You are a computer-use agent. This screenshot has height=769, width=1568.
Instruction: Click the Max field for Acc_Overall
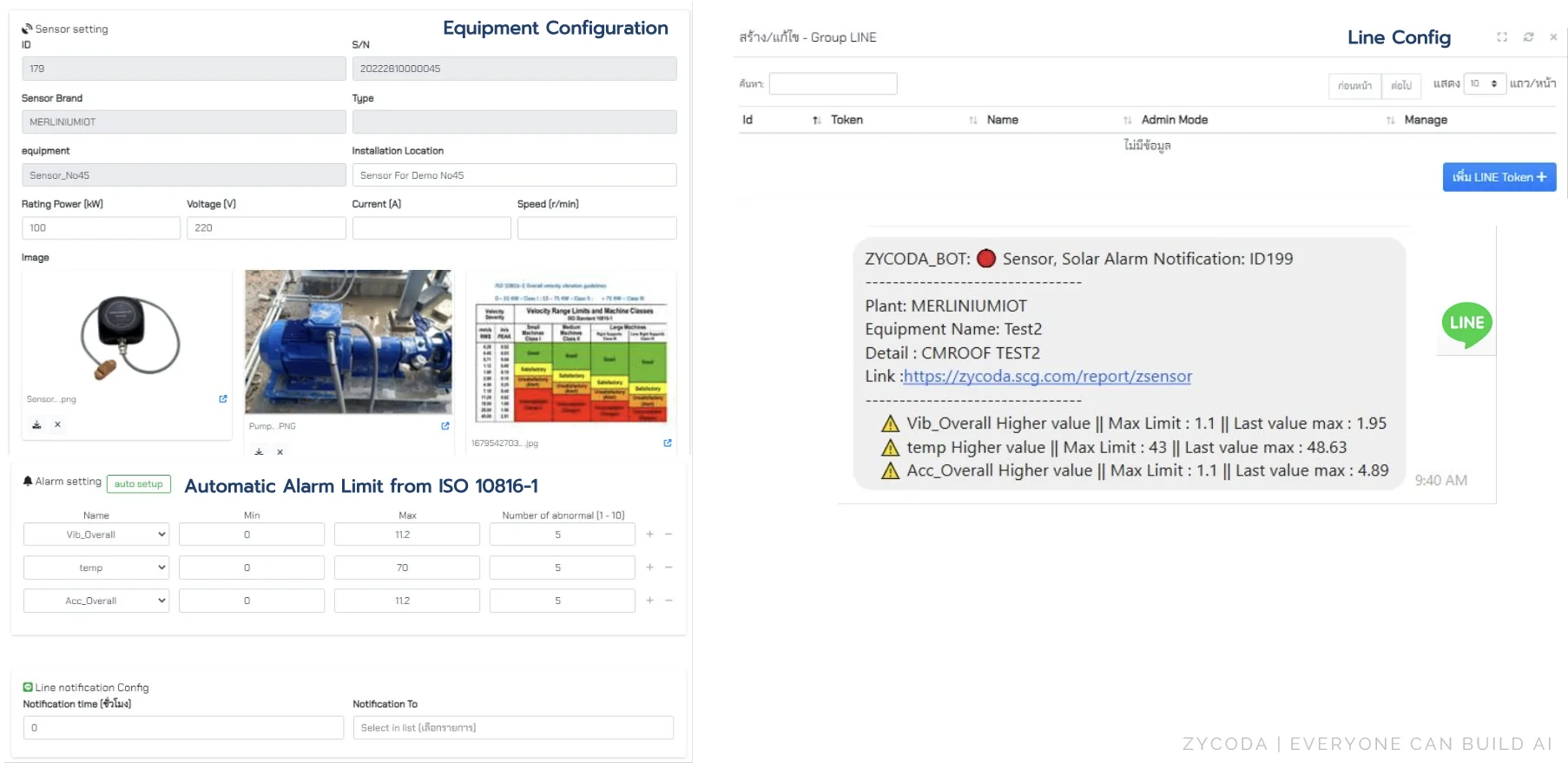click(406, 601)
